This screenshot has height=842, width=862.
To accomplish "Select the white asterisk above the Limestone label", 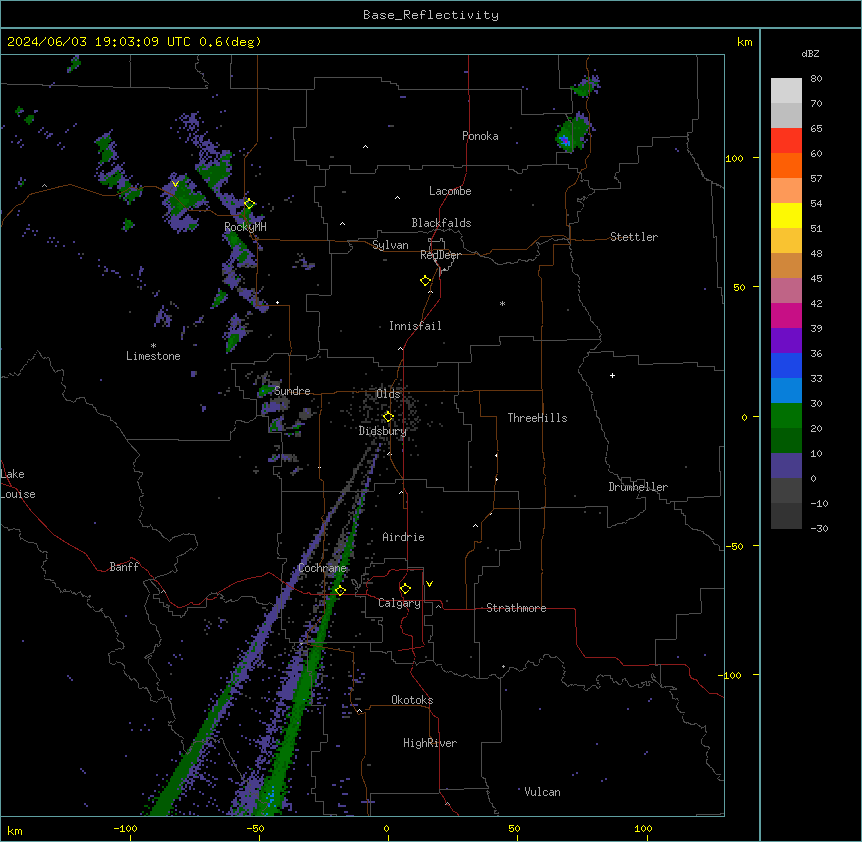I will (x=153, y=346).
